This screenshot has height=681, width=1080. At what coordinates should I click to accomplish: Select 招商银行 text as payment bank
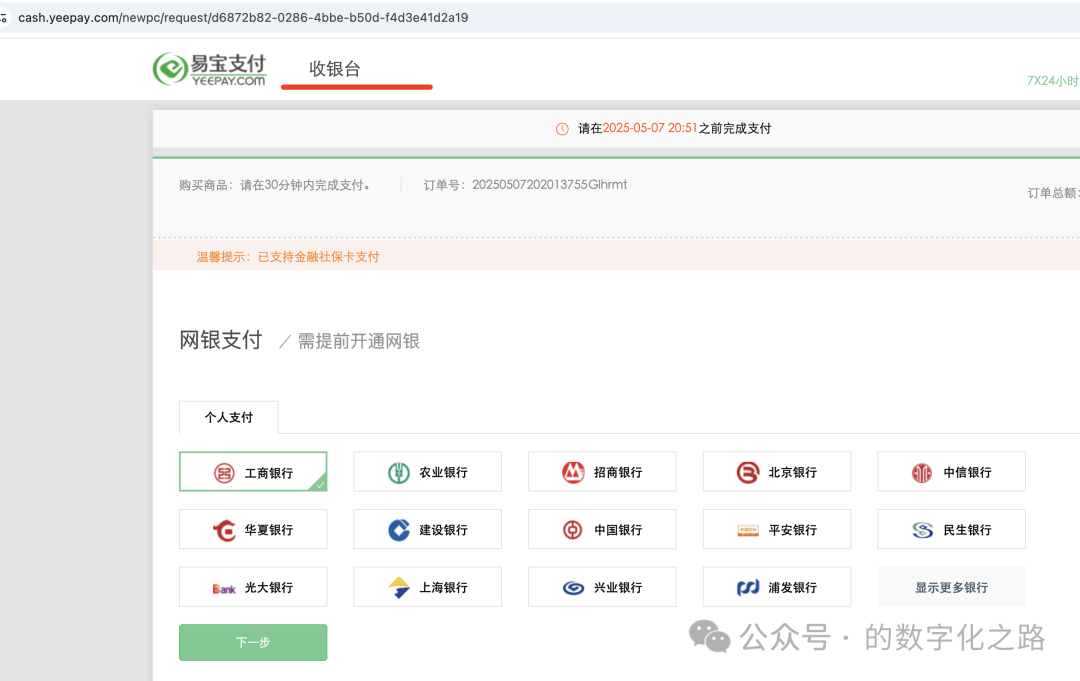click(x=618, y=472)
